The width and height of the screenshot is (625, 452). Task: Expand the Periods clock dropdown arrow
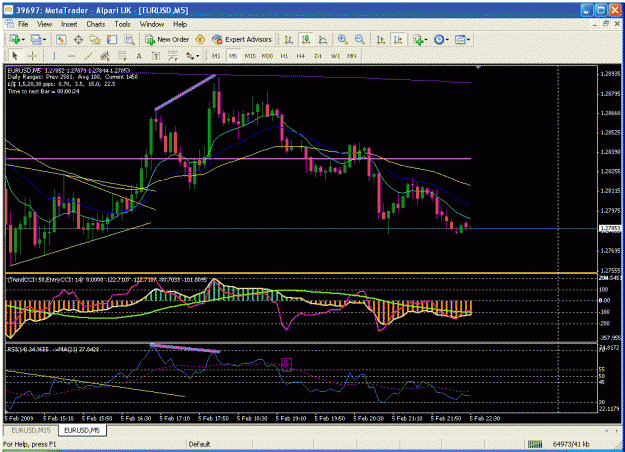click(447, 40)
